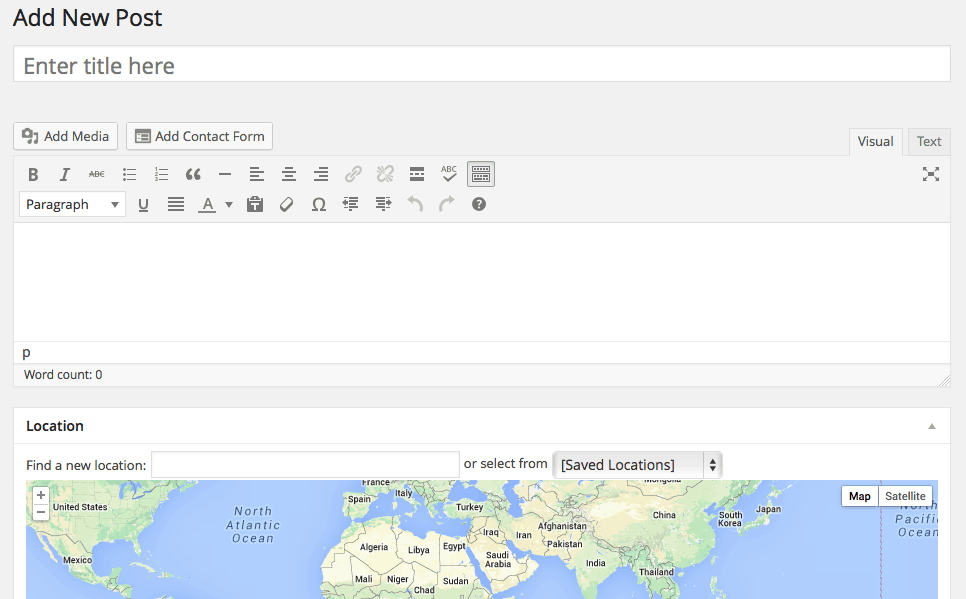Insert special character (omega icon)

[319, 205]
